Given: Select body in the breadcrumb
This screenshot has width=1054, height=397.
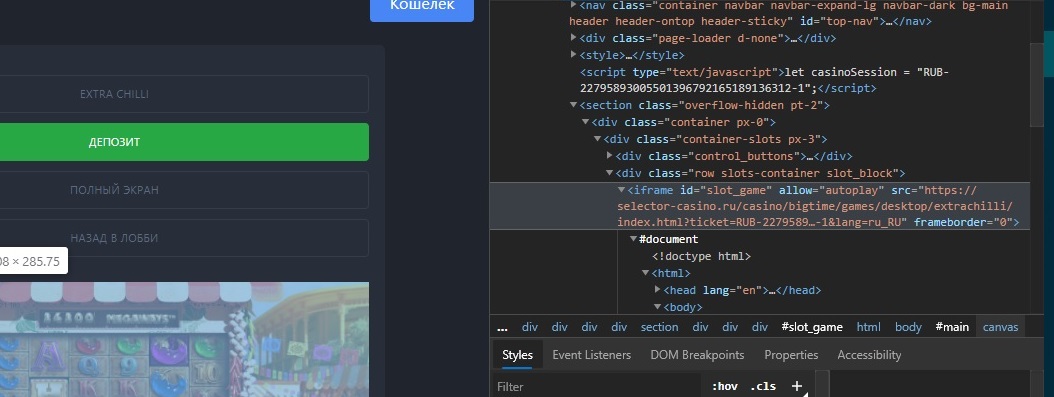Looking at the screenshot, I should point(908,327).
